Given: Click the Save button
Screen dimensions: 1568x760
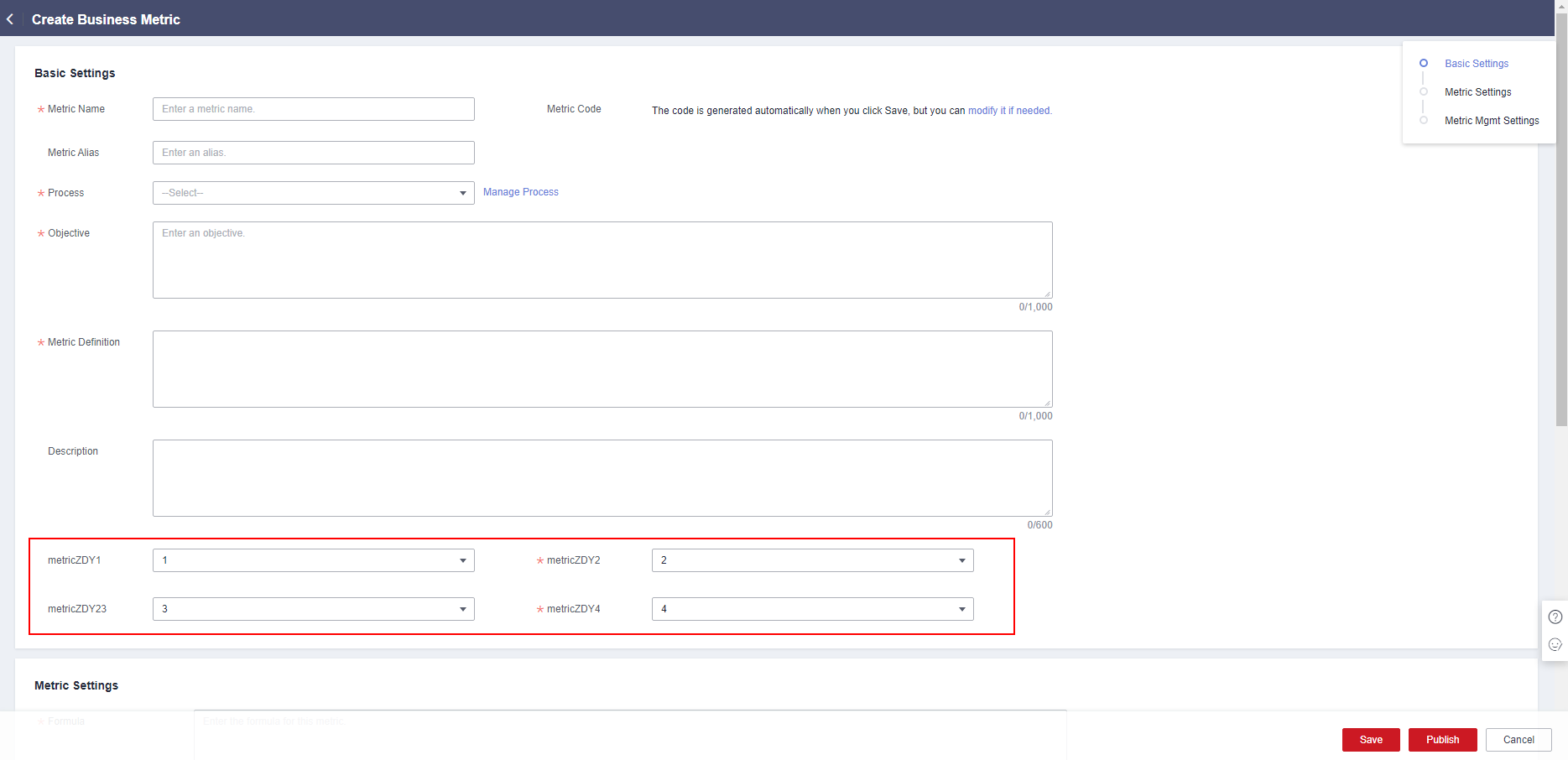Looking at the screenshot, I should (1371, 740).
